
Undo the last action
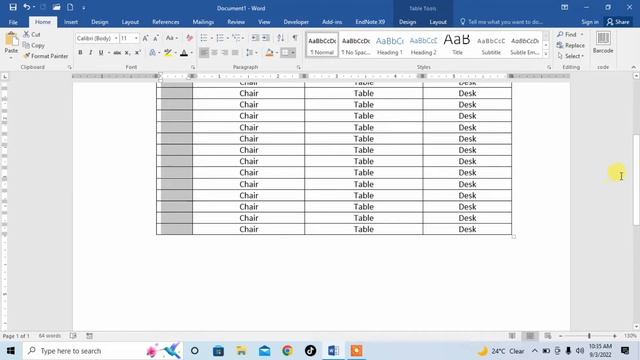click(x=27, y=7)
